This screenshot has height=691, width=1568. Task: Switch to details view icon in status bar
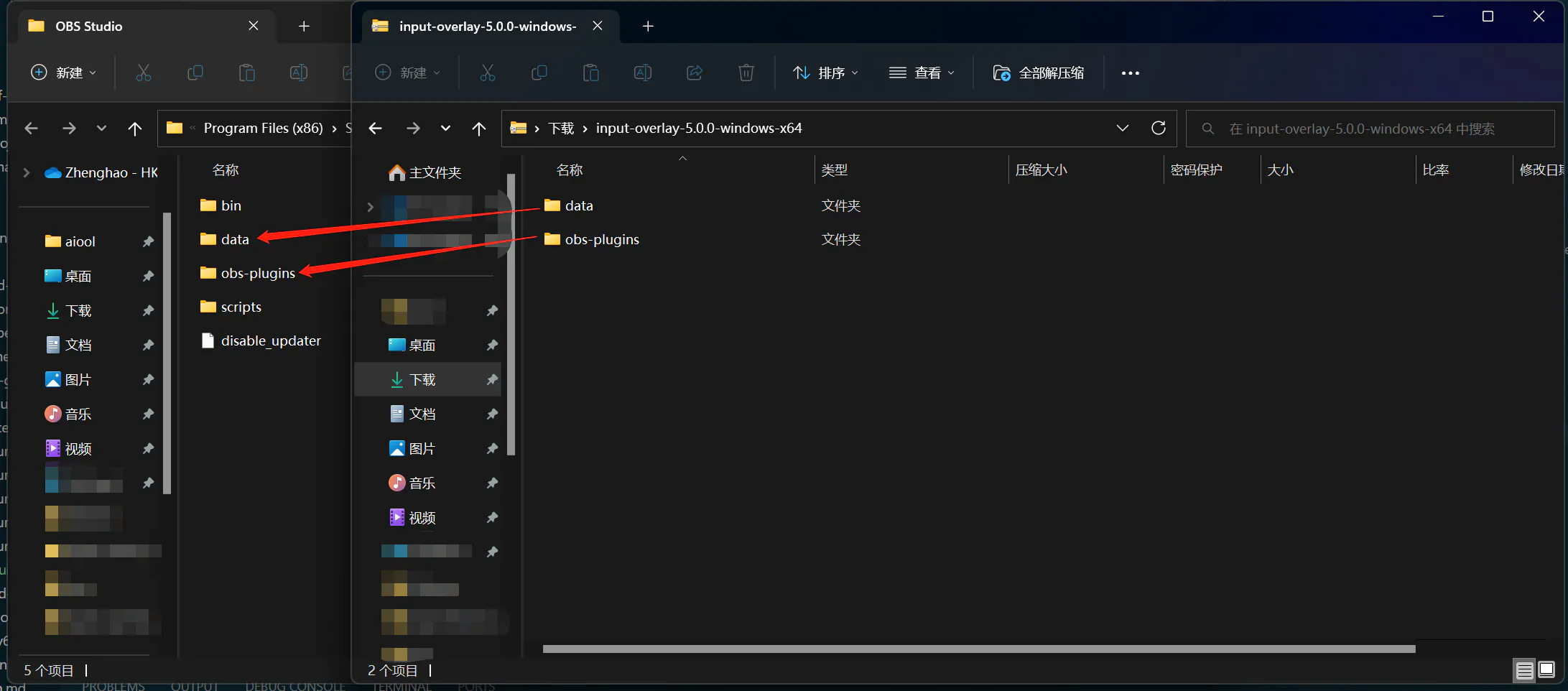[1524, 670]
